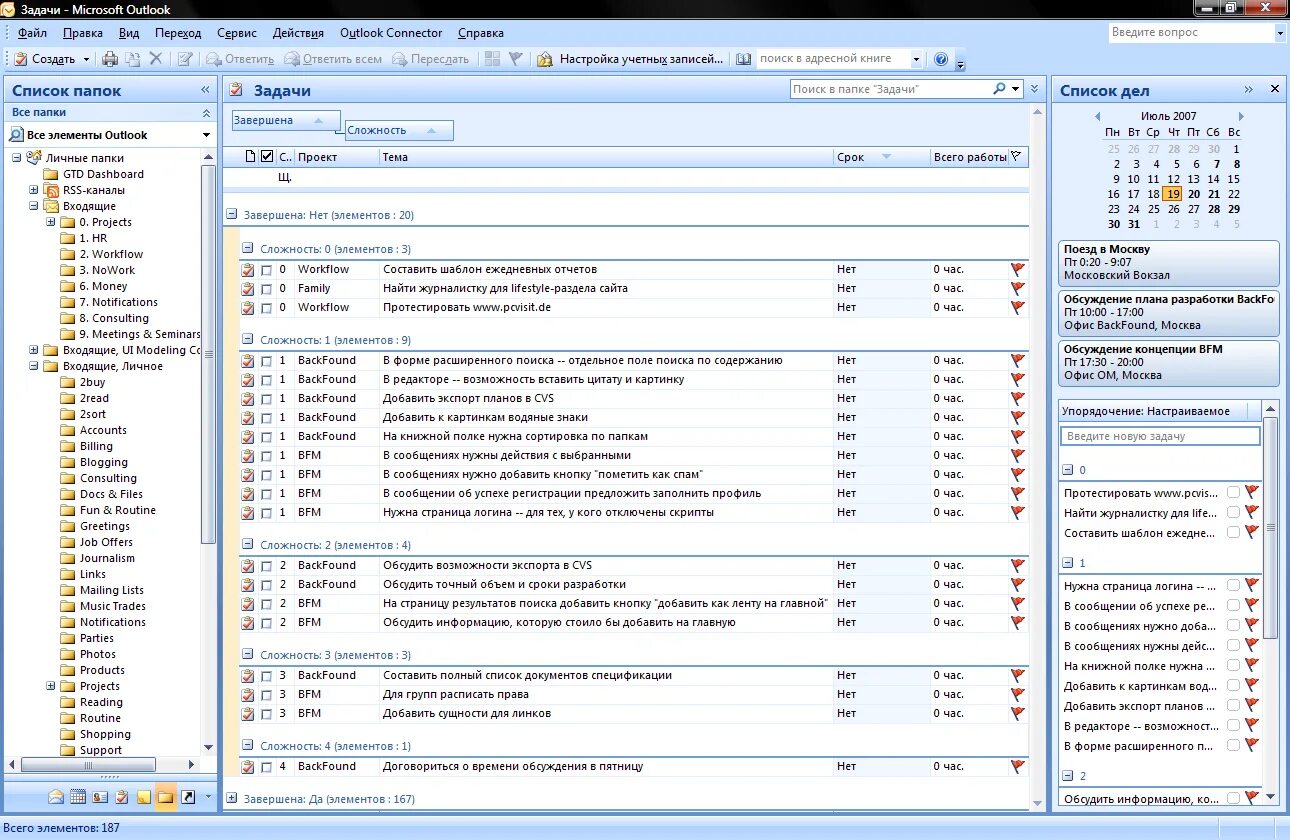
Task: Open Calendar view from navigation icons
Action: point(78,797)
